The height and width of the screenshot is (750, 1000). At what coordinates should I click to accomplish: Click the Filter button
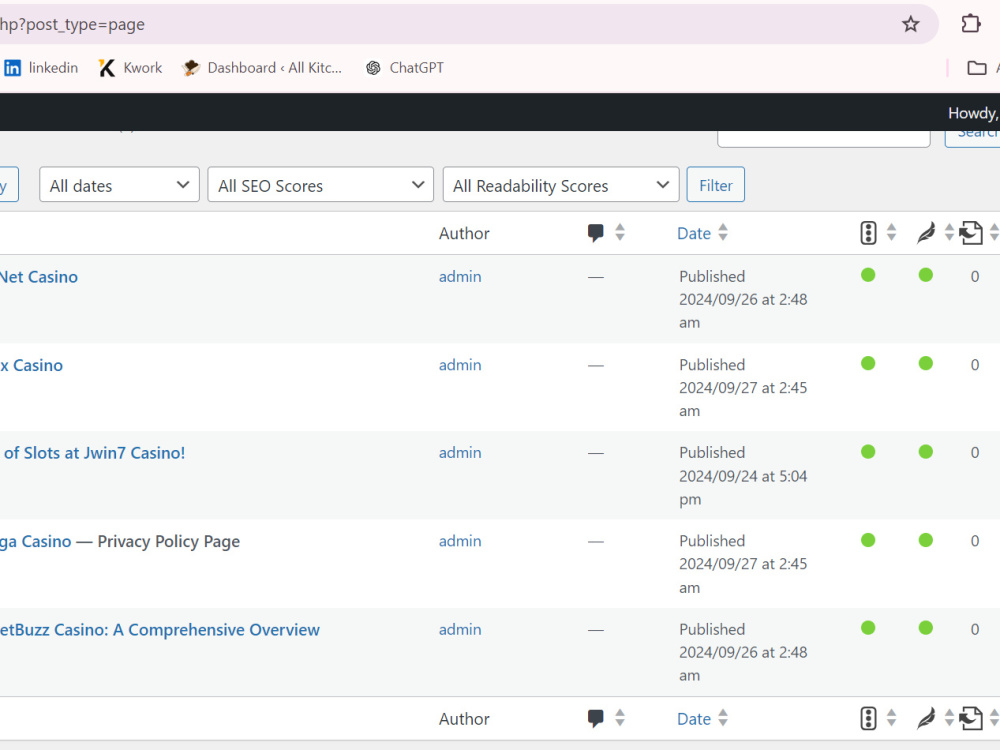tap(716, 185)
